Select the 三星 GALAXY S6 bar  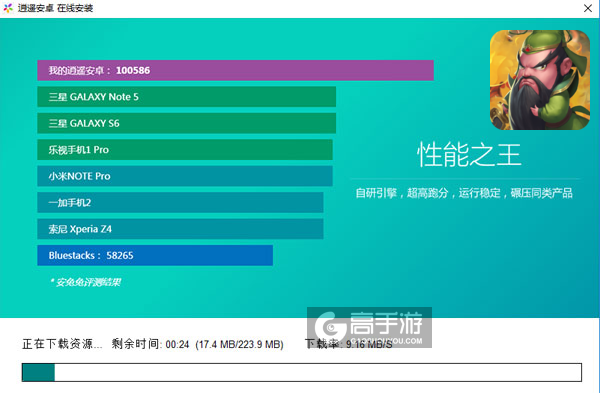pos(186,123)
